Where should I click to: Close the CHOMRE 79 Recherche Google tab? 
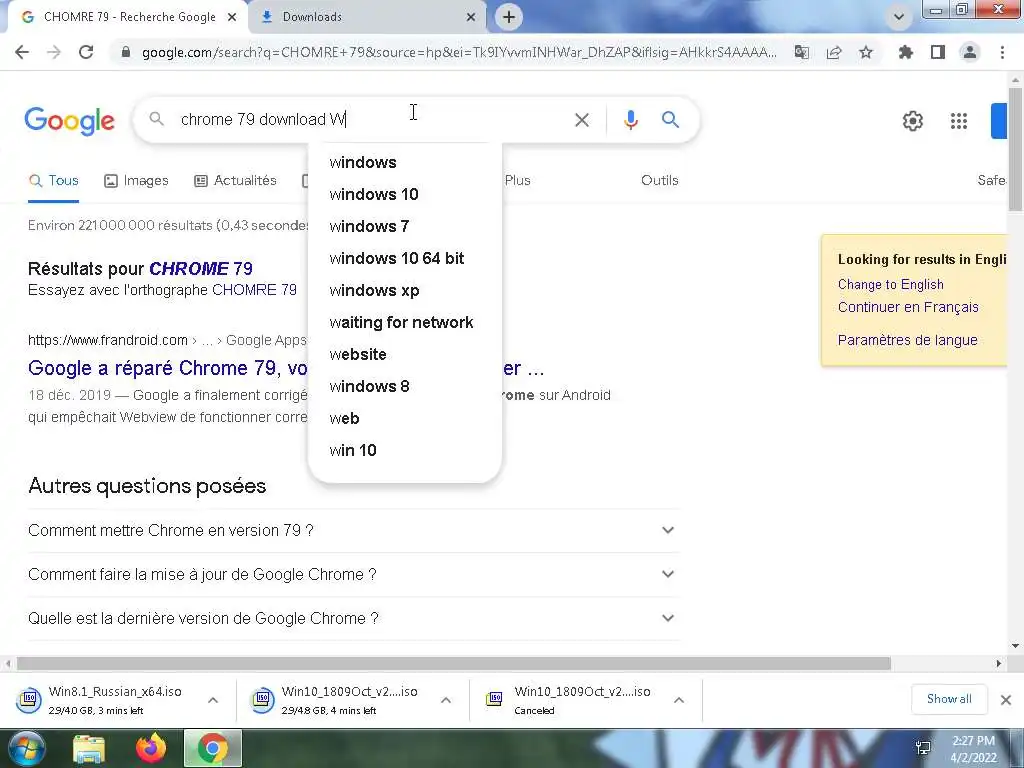click(232, 17)
